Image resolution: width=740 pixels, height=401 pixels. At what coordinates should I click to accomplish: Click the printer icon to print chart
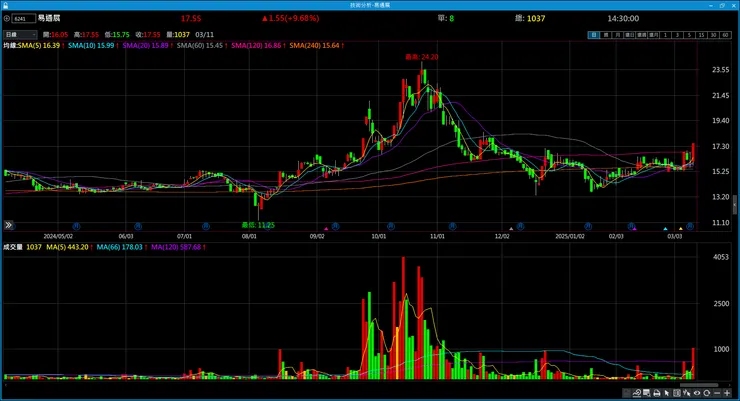coord(656,393)
